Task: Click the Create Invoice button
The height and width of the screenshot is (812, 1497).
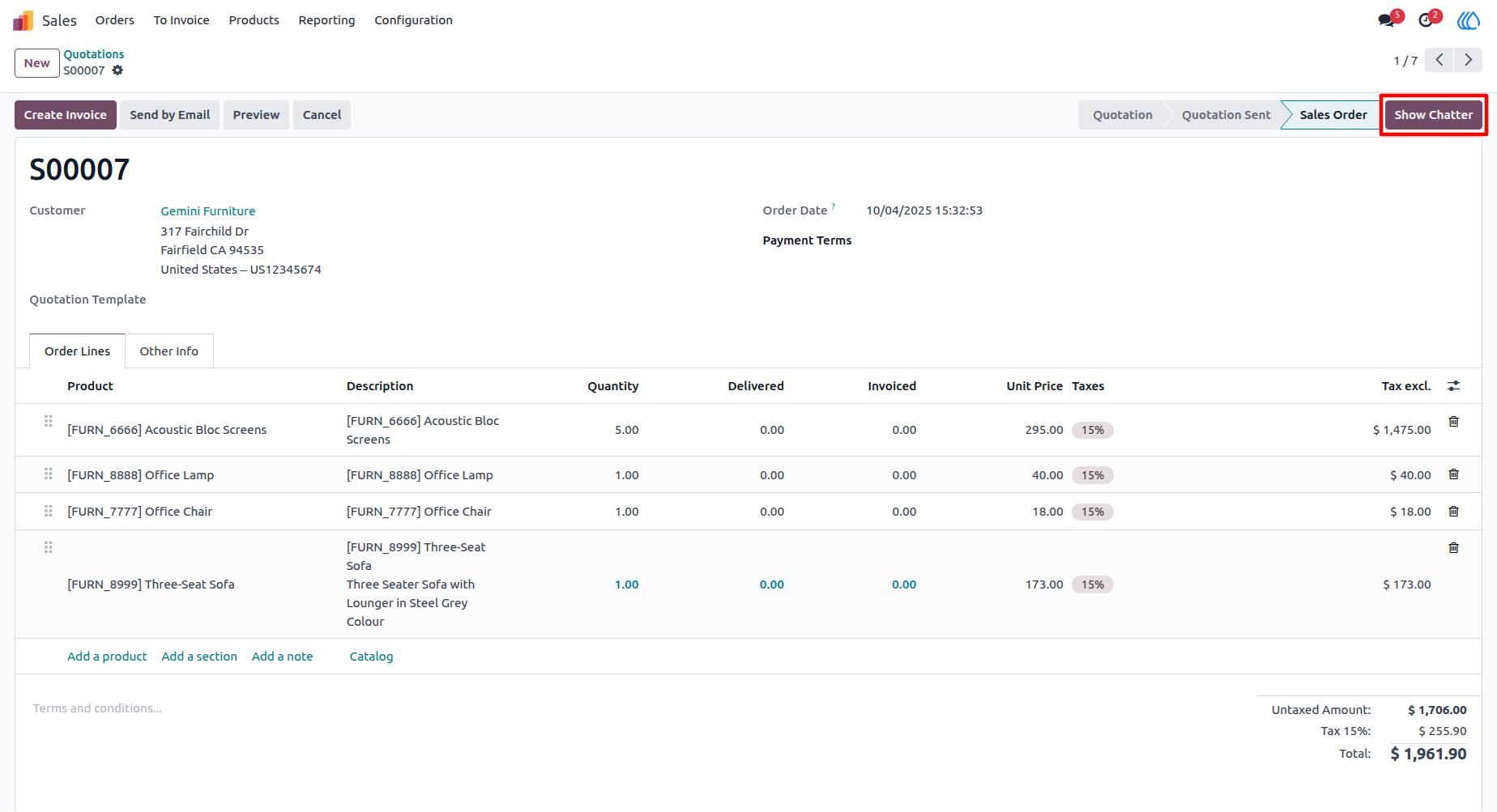Action: pyautogui.click(x=66, y=115)
